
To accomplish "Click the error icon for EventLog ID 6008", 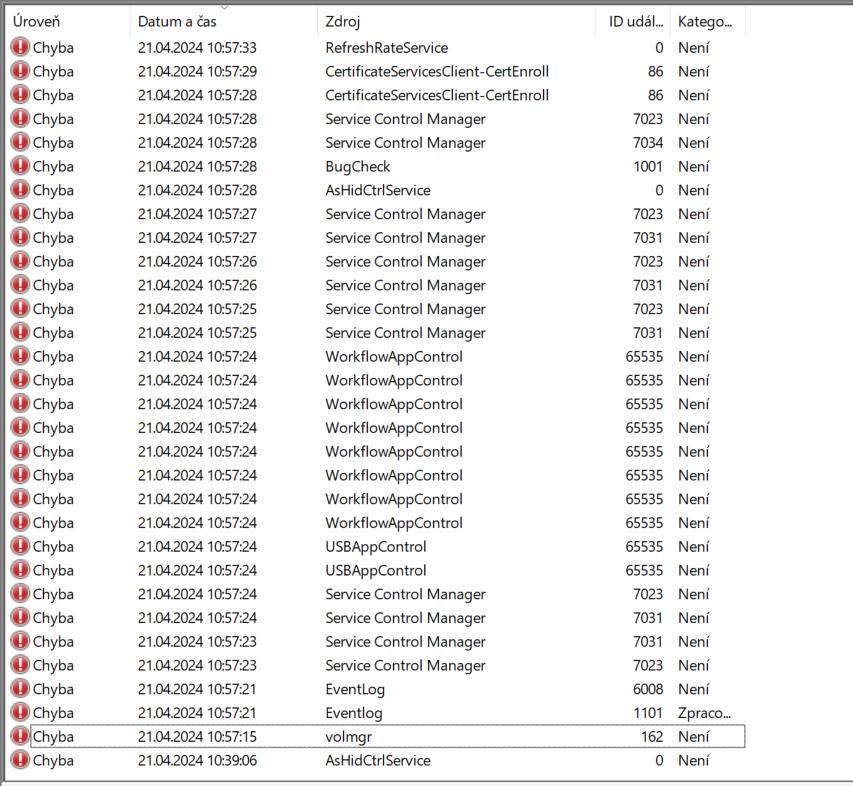I will pos(20,689).
